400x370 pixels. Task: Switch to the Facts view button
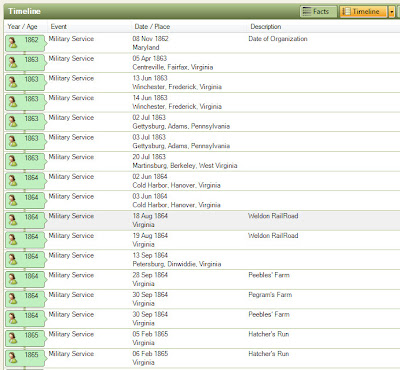coord(318,11)
